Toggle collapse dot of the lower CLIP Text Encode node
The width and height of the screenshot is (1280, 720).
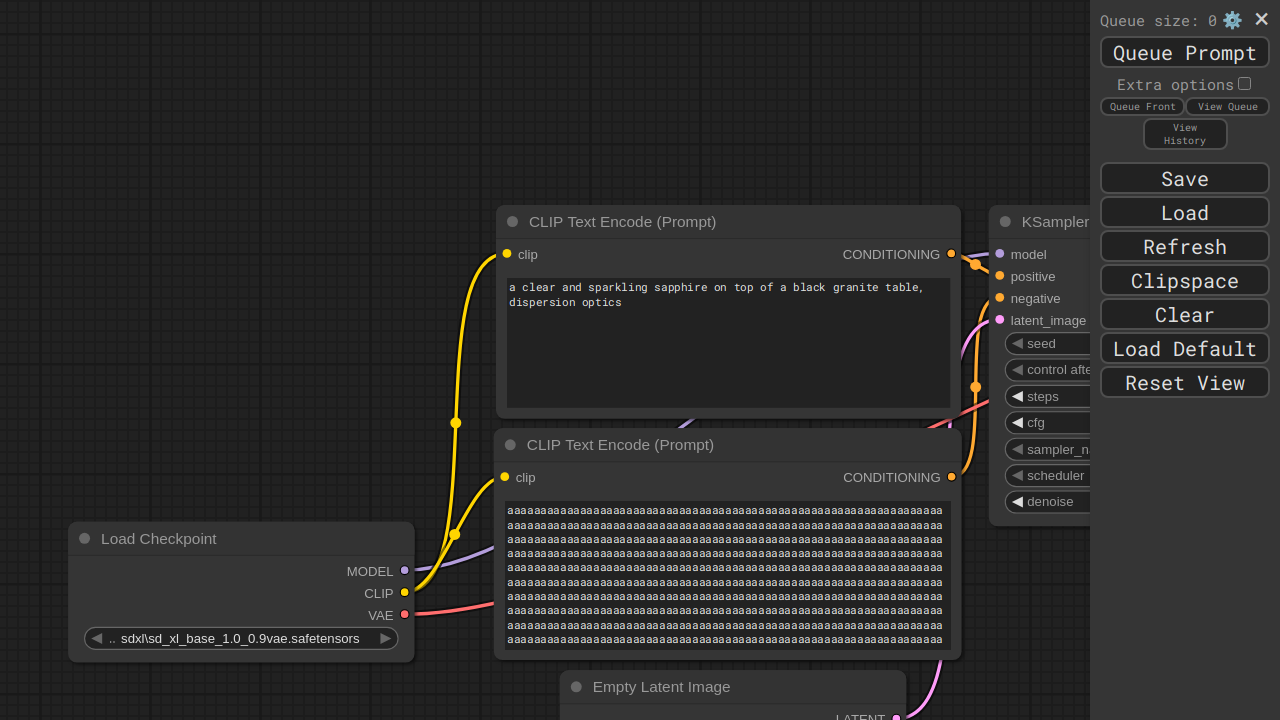(x=511, y=445)
